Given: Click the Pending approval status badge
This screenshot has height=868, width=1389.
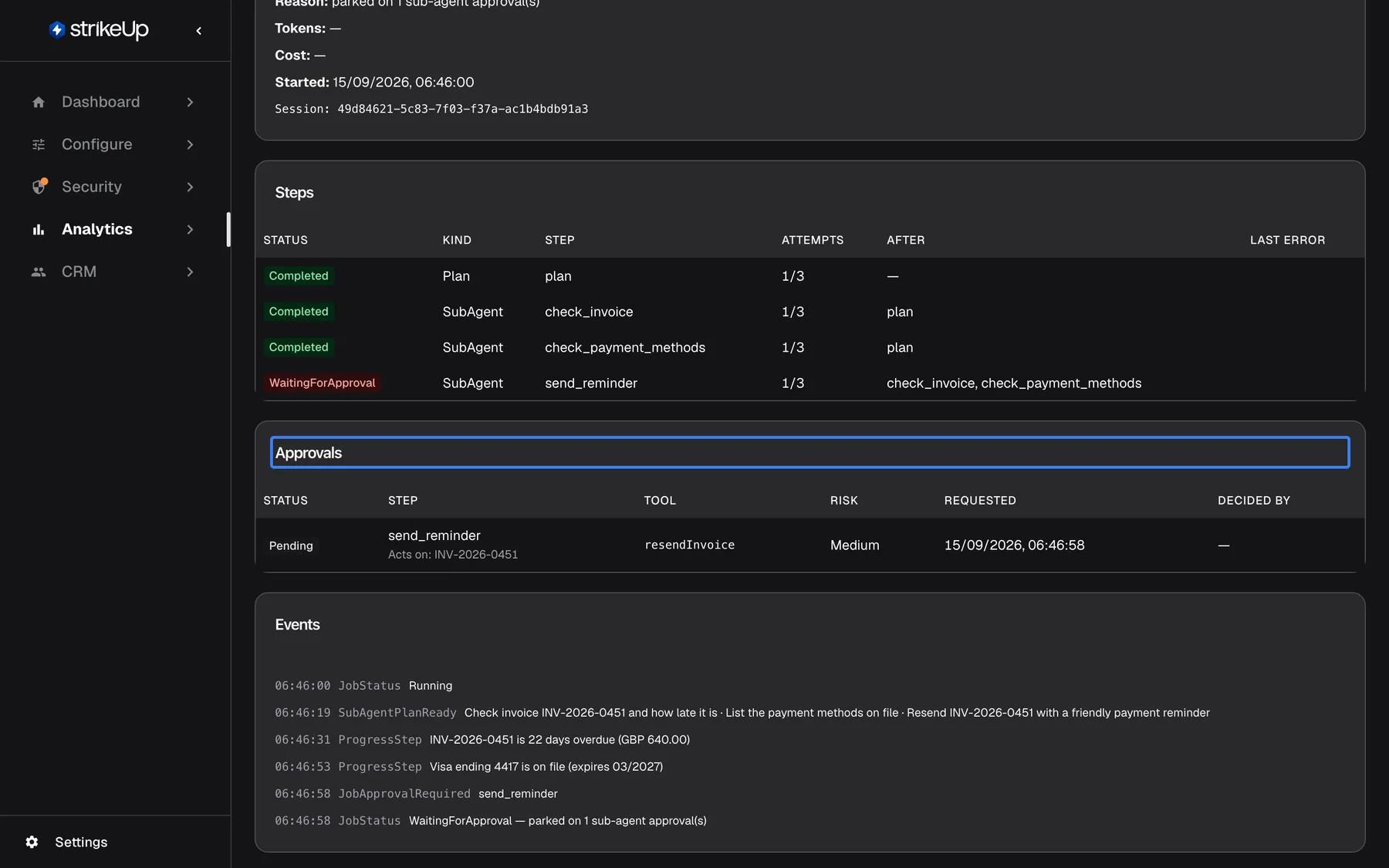Looking at the screenshot, I should tap(291, 545).
